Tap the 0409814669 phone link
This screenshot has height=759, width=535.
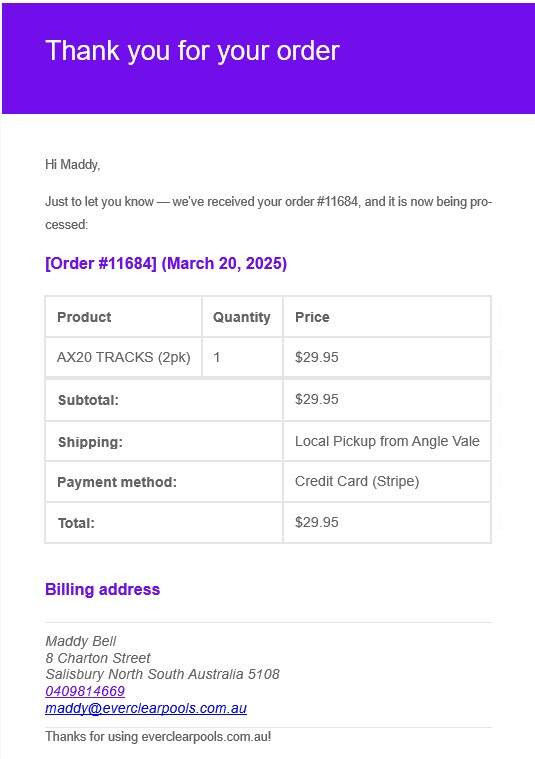click(85, 691)
